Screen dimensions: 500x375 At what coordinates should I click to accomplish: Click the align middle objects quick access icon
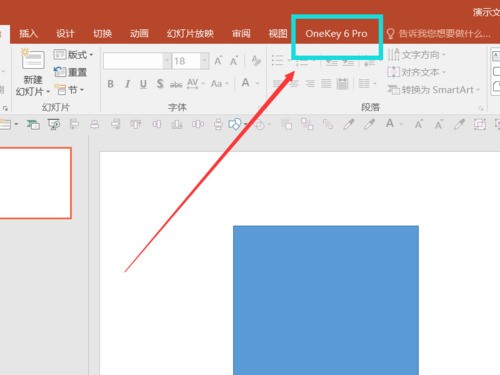click(x=157, y=124)
